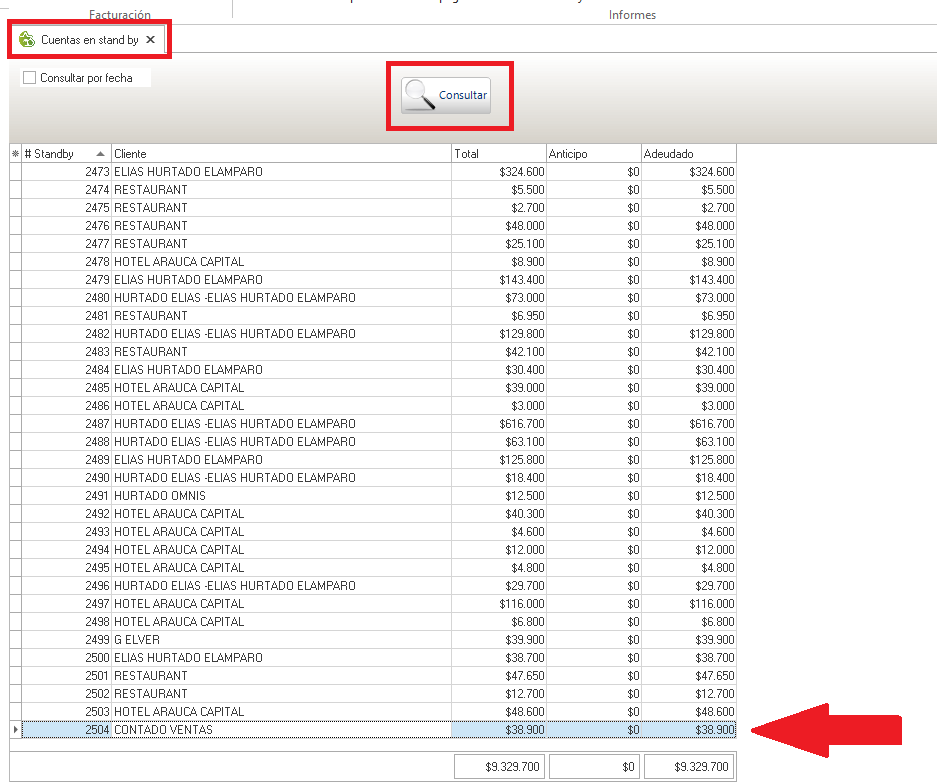The width and height of the screenshot is (937, 782).
Task: Click the sort arrow in # Standby header
Action: coord(100,154)
